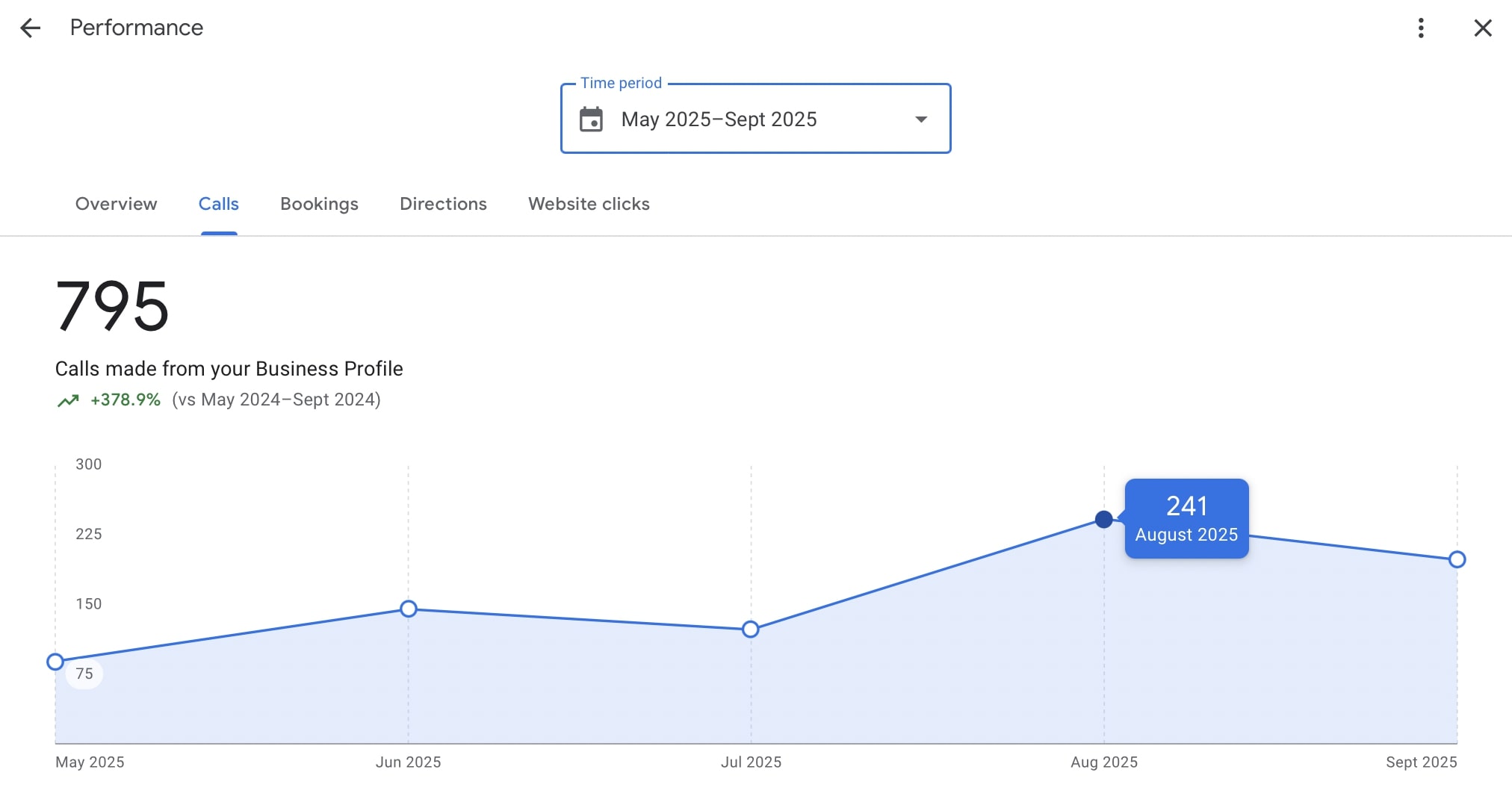Click the back arrow icon
The width and height of the screenshot is (1512, 811).
[x=30, y=28]
